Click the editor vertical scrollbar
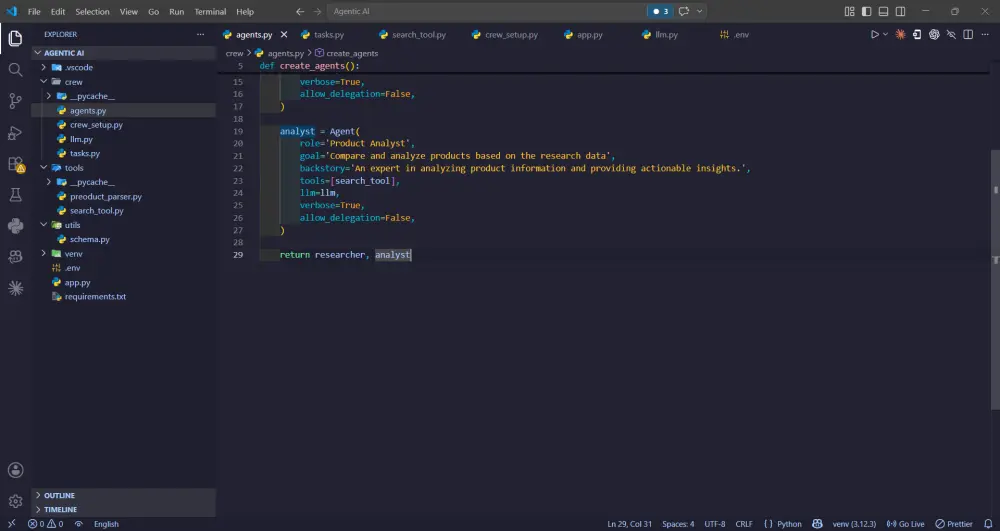The width and height of the screenshot is (1000, 531). click(x=996, y=280)
